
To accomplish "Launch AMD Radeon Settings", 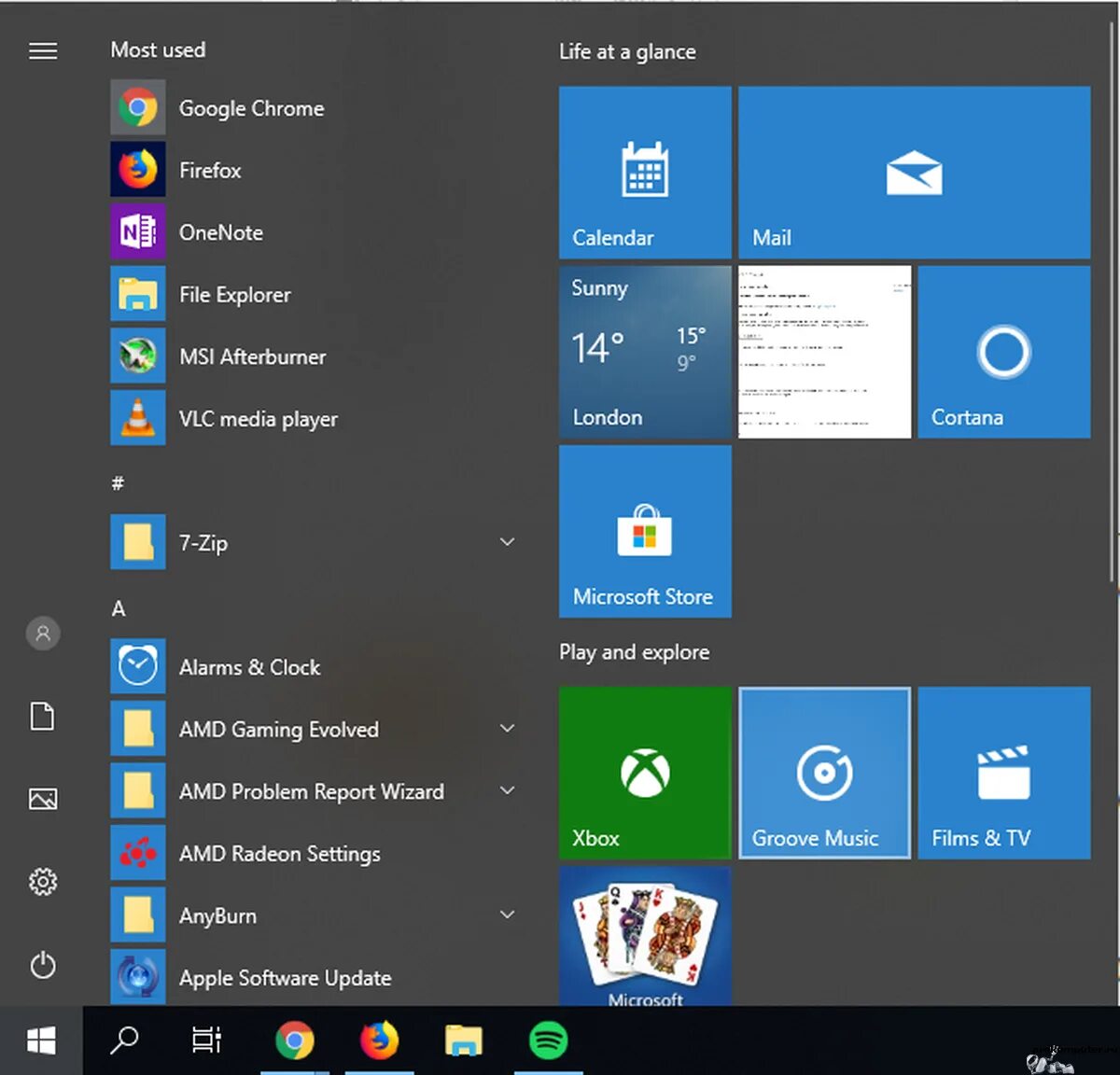I will [x=313, y=854].
